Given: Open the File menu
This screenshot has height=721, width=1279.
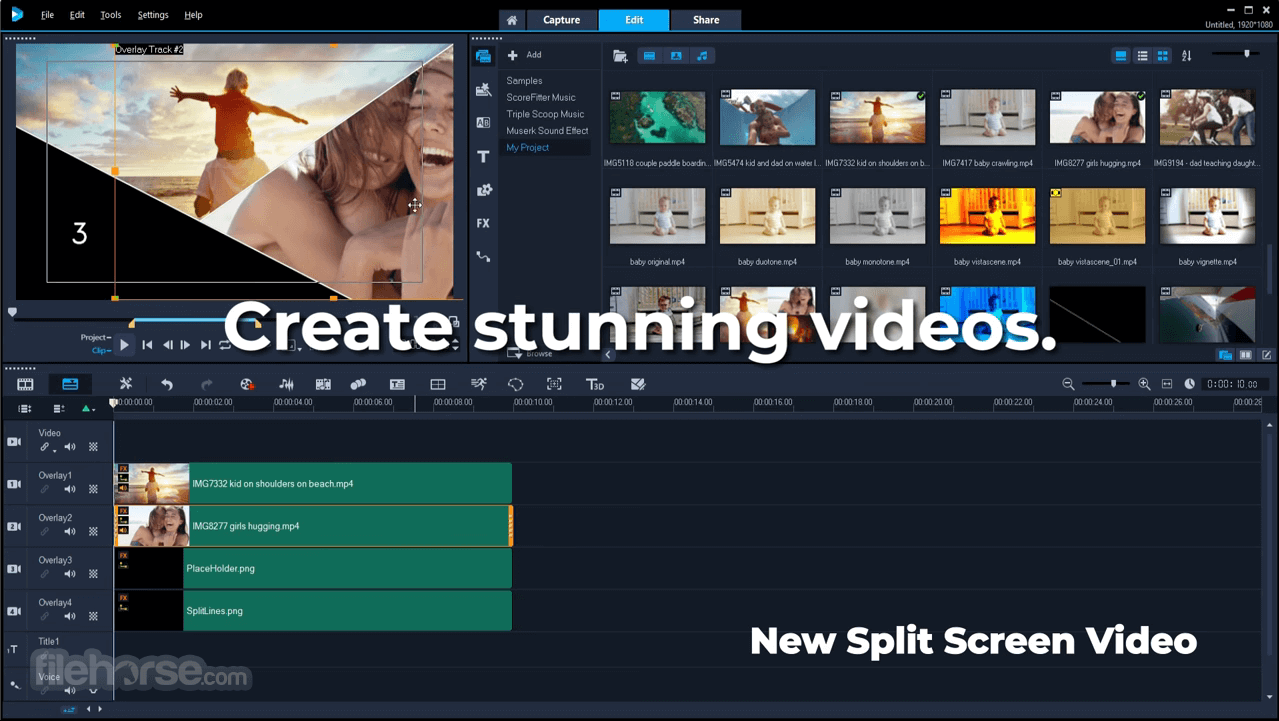Looking at the screenshot, I should pos(47,15).
